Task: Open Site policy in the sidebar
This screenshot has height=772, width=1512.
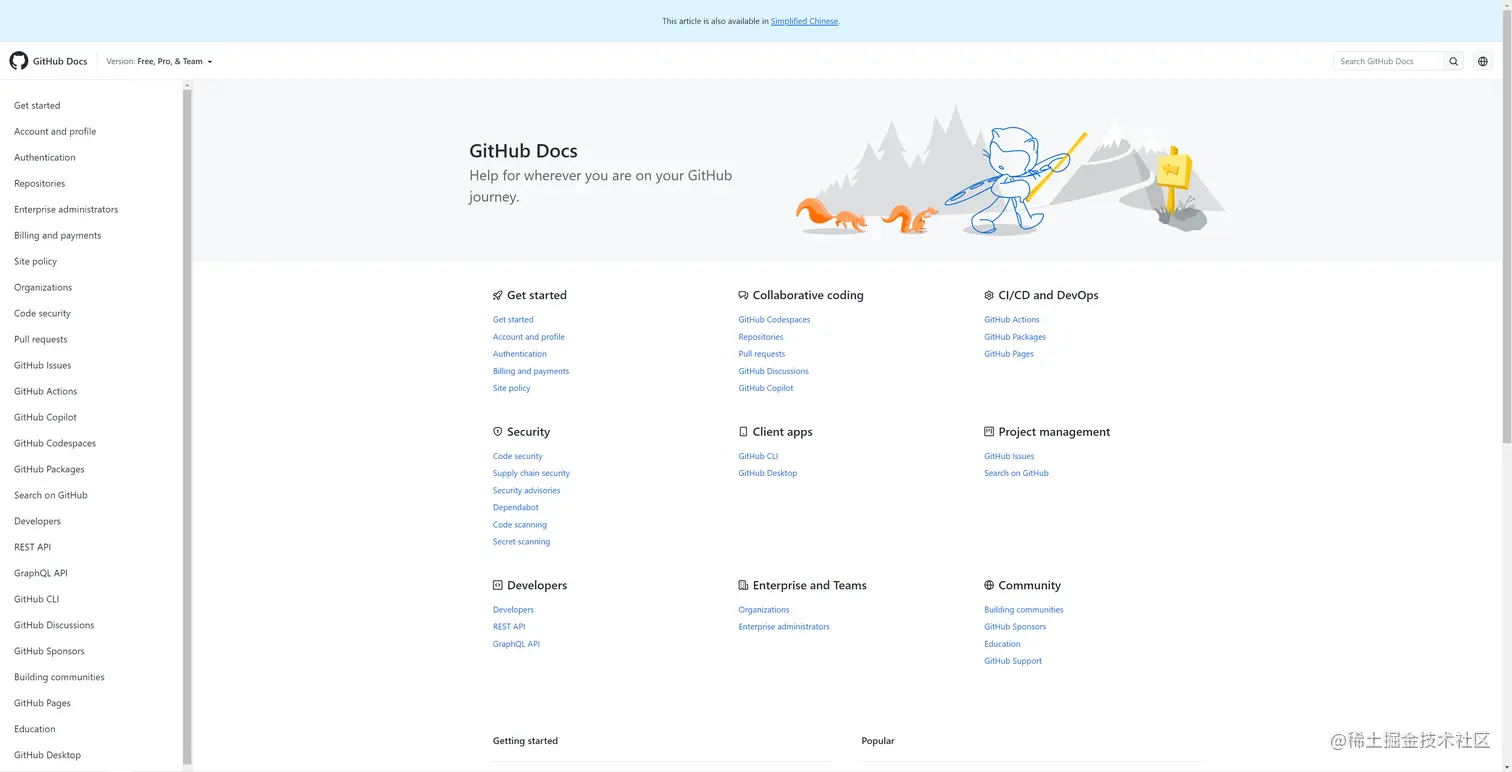Action: 36,261
